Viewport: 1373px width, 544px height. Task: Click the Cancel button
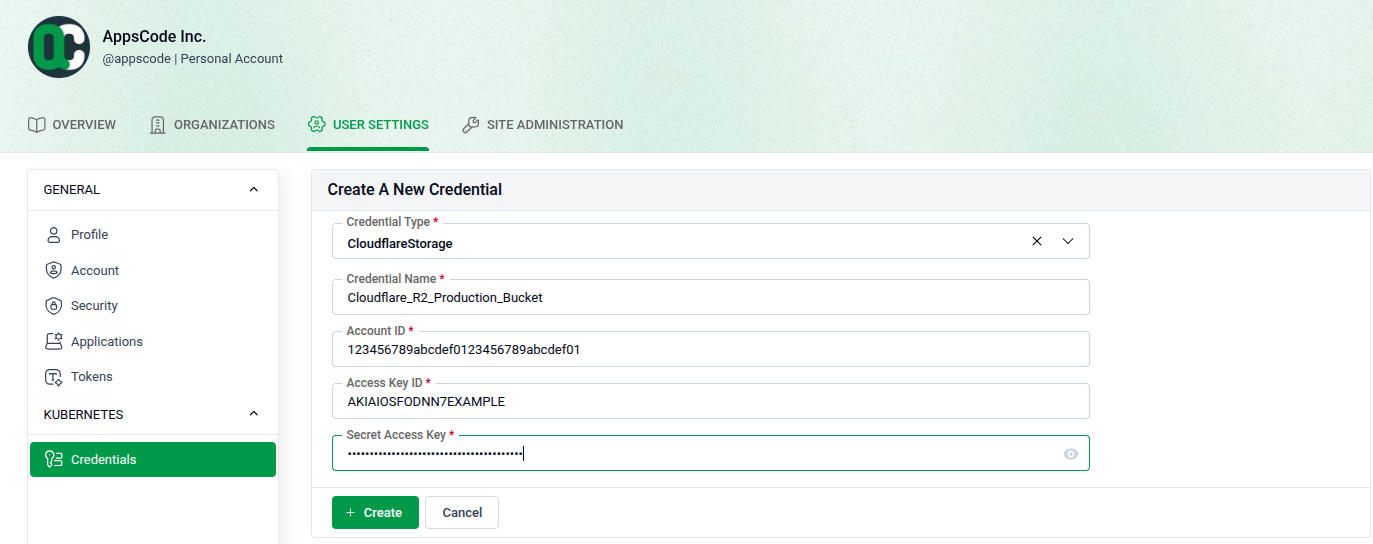point(462,513)
